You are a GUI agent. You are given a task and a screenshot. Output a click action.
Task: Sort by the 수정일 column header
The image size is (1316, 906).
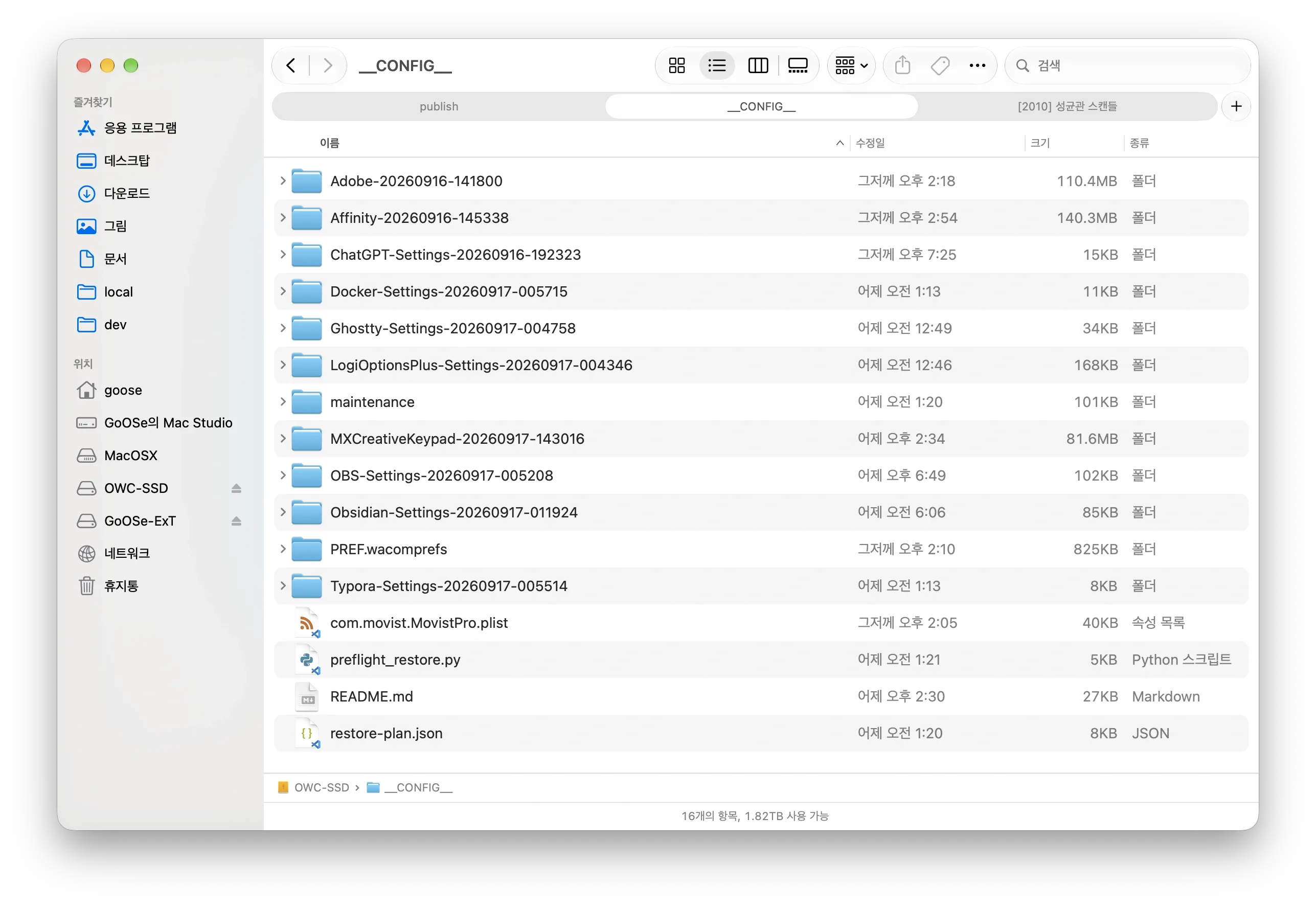tap(870, 143)
